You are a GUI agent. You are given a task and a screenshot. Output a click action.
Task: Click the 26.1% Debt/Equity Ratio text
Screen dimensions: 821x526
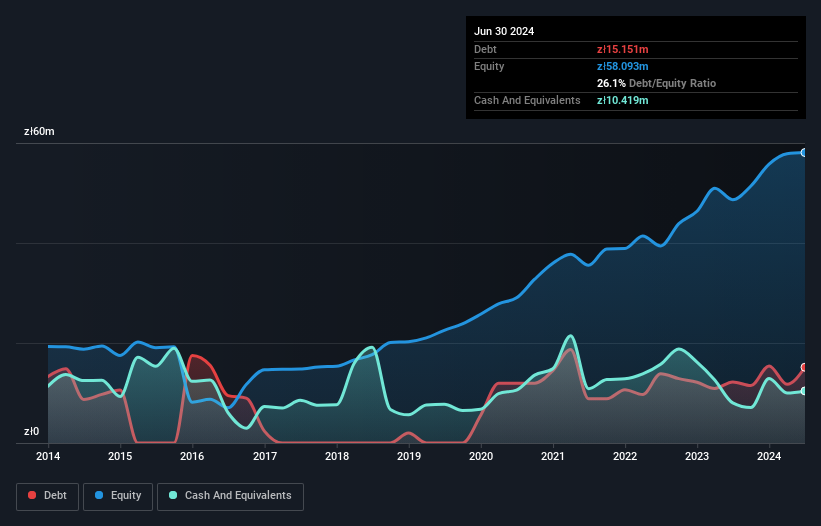(656, 83)
